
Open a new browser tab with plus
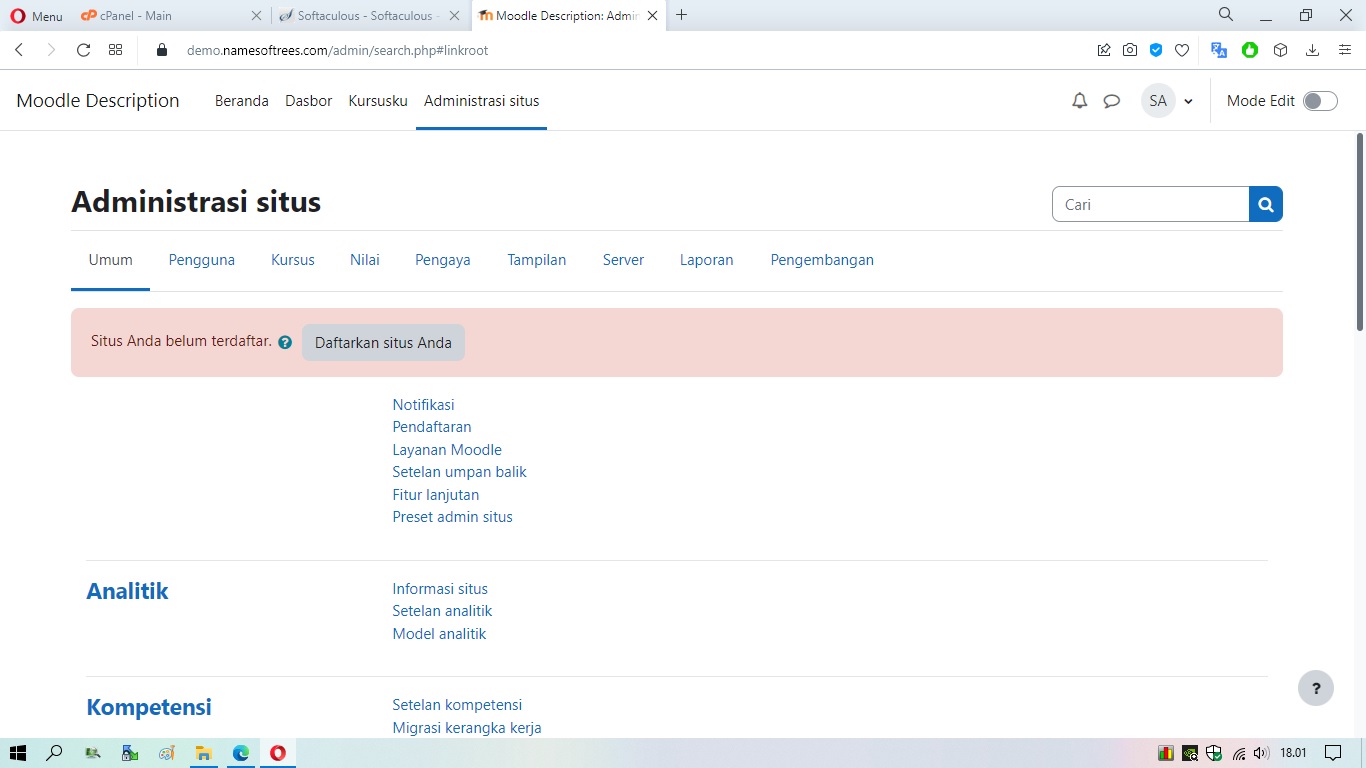pyautogui.click(x=682, y=15)
